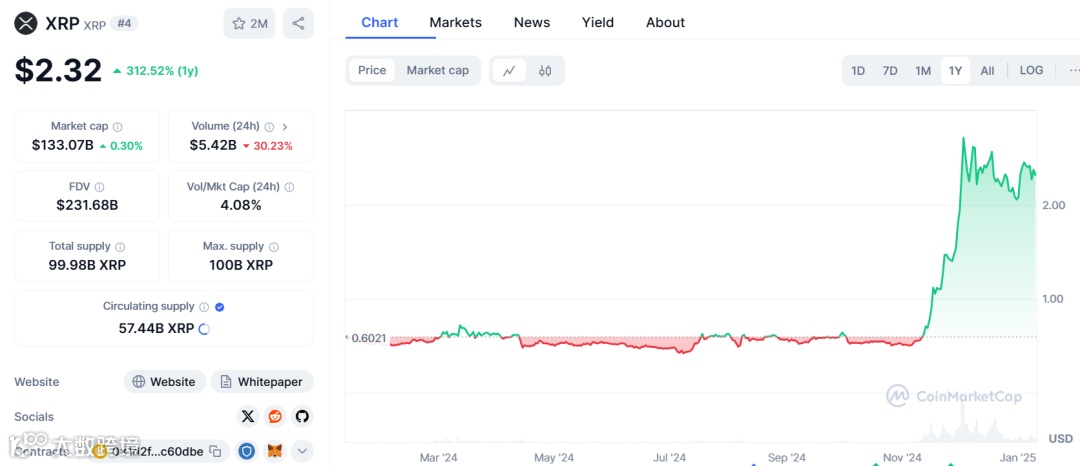Open chart's three-dots more options menu

point(1073,71)
